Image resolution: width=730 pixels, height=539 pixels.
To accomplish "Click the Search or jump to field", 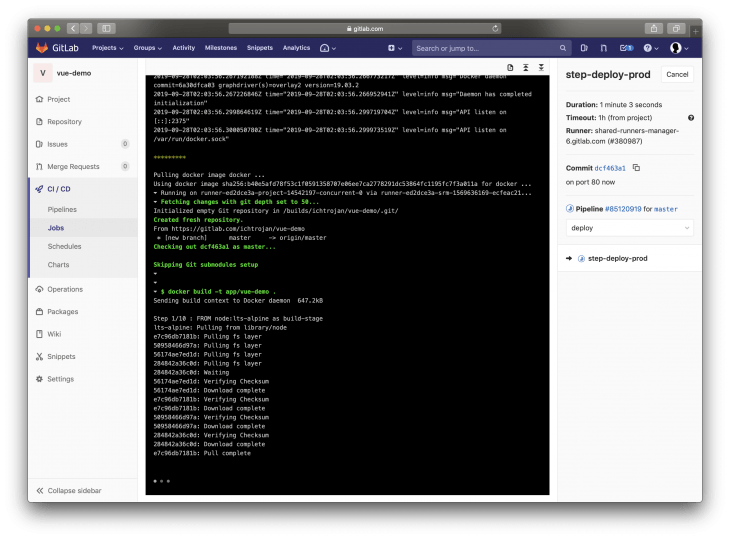I will click(x=483, y=47).
